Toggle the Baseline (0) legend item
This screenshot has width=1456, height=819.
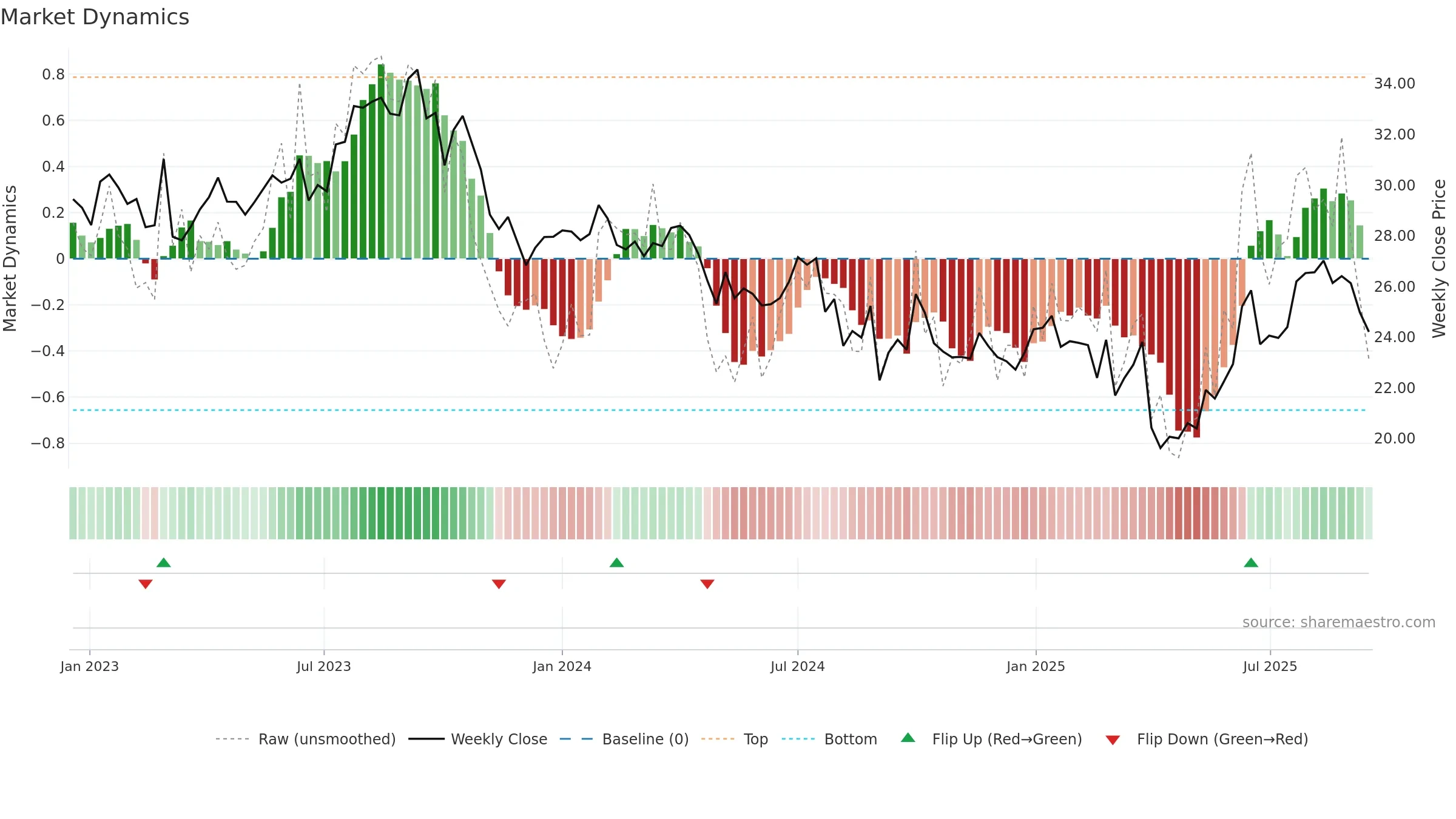point(624,739)
